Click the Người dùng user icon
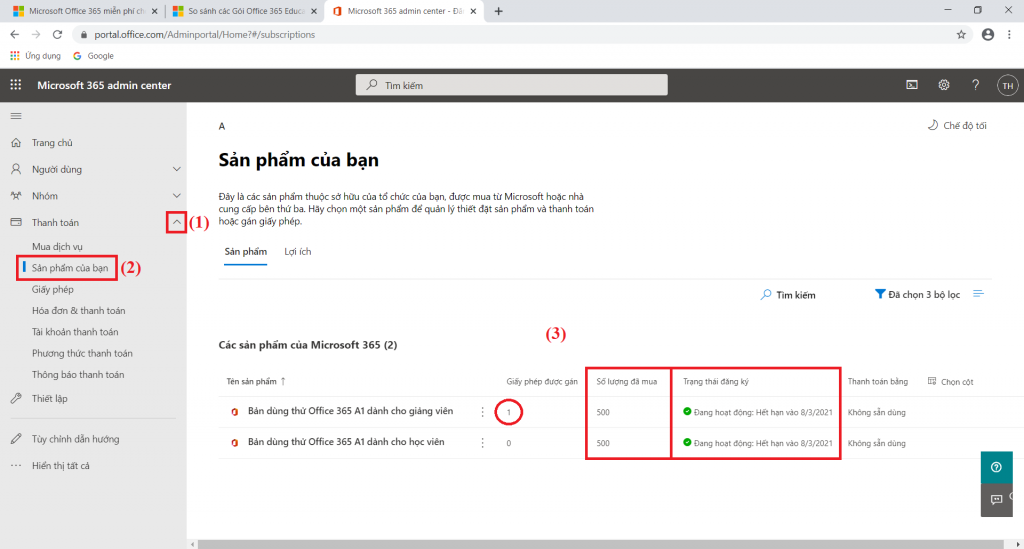 tap(16, 169)
